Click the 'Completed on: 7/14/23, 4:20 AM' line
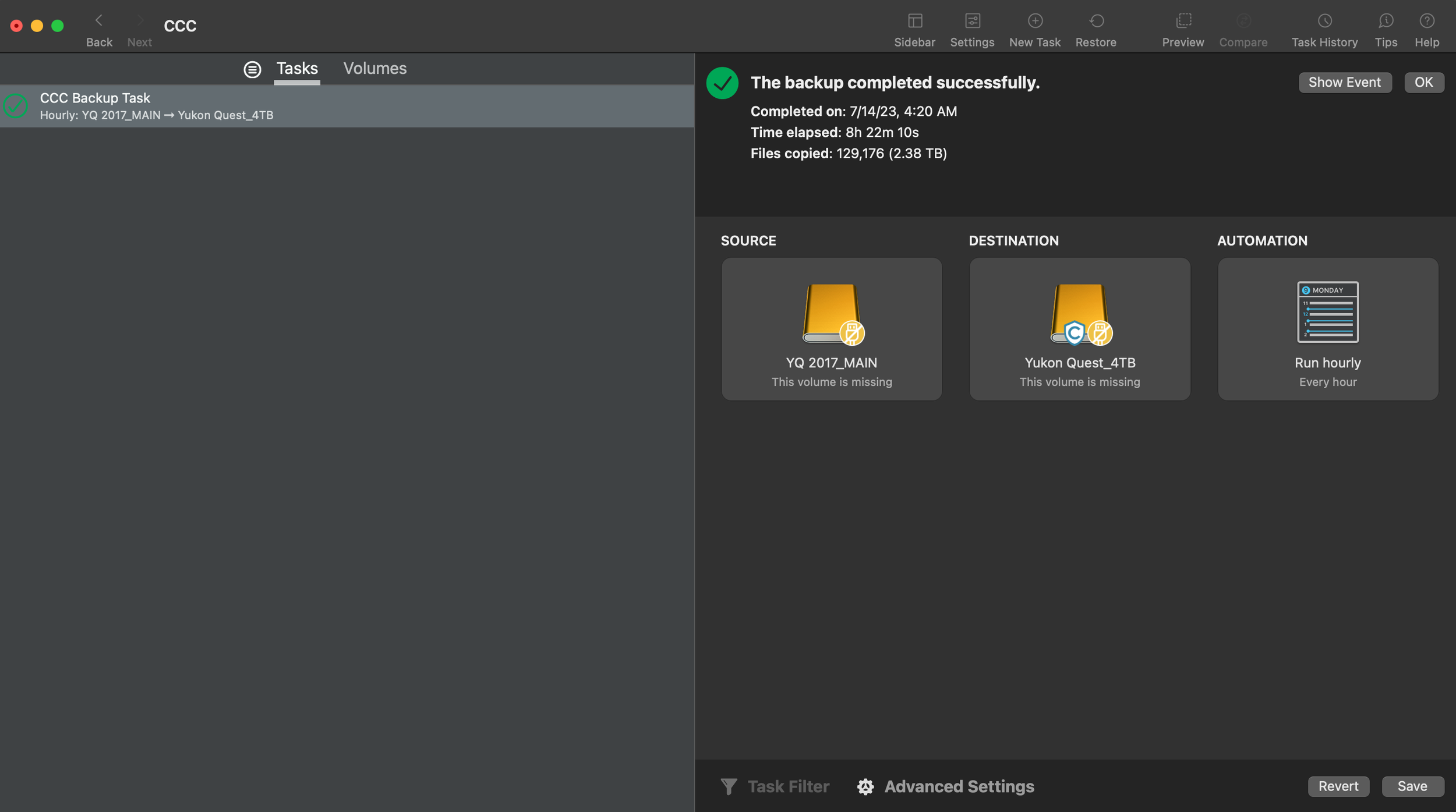The width and height of the screenshot is (1456, 812). click(x=854, y=111)
